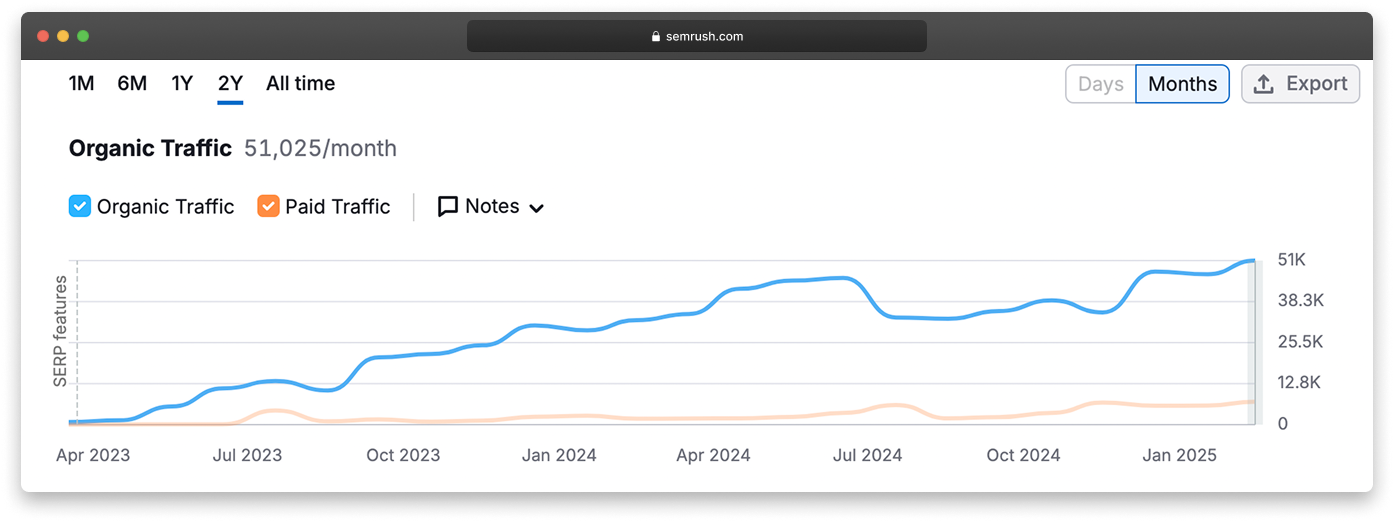The image size is (1394, 522).
Task: Click the yellow minimize window button
Action: (x=63, y=36)
